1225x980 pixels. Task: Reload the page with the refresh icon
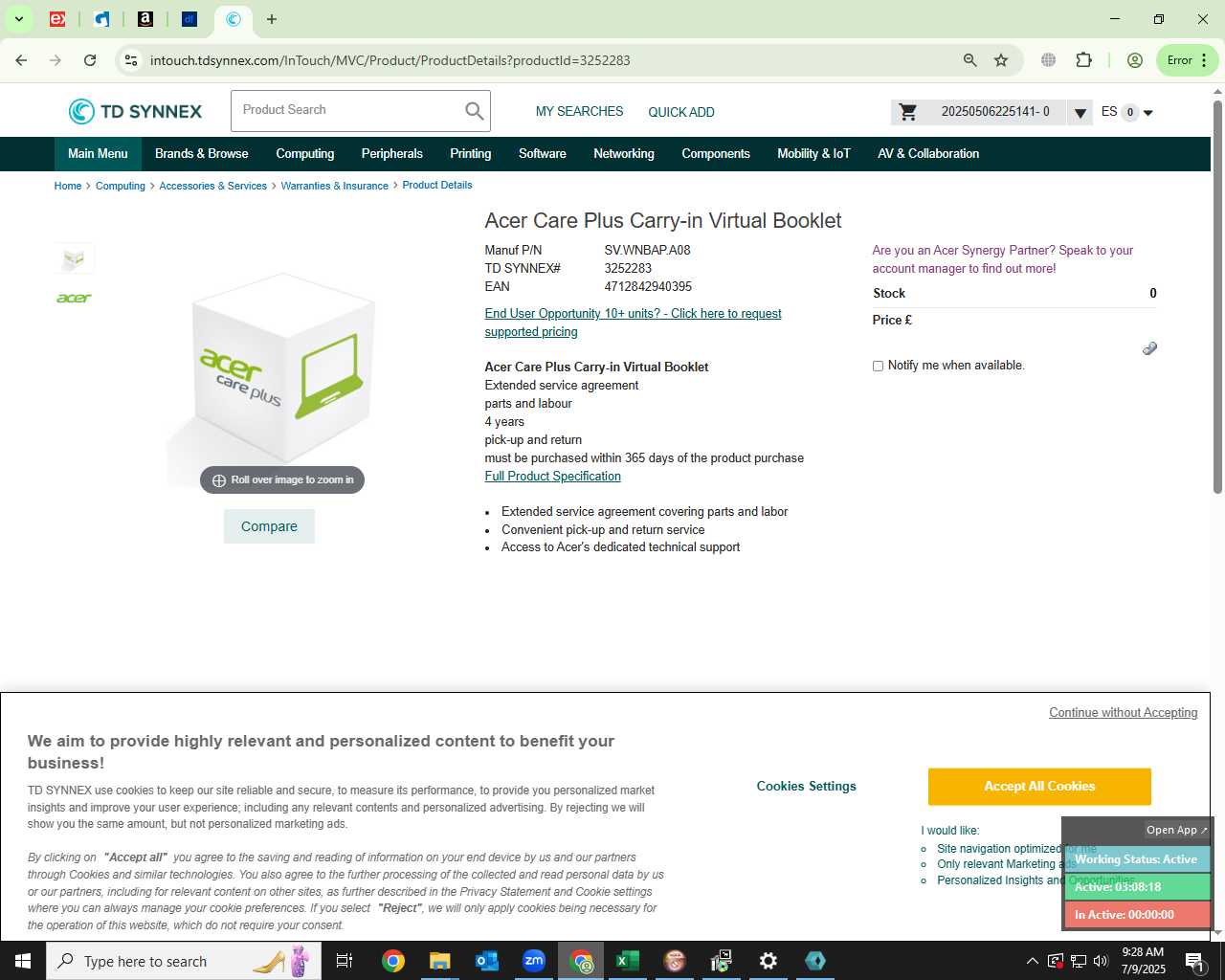[x=90, y=60]
